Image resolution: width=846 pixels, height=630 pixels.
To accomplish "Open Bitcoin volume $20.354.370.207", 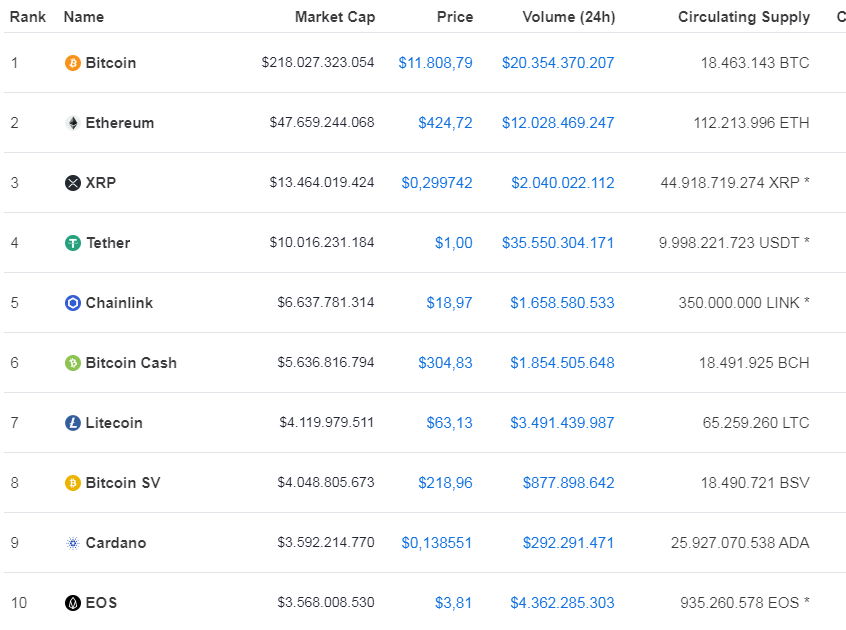I will 558,63.
